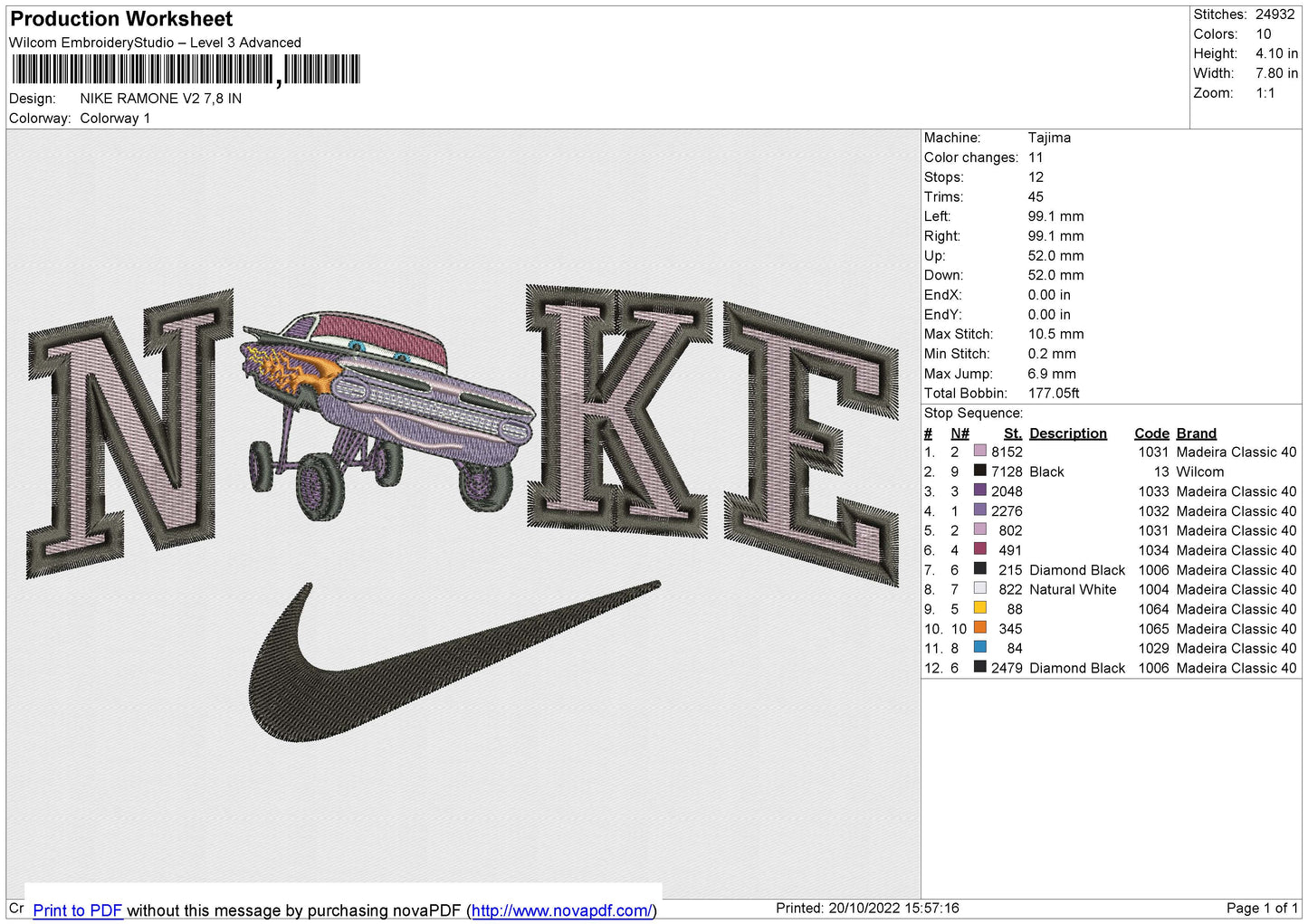Open the novapdf.com URL link
The width and height of the screenshot is (1308, 924).
(561, 910)
